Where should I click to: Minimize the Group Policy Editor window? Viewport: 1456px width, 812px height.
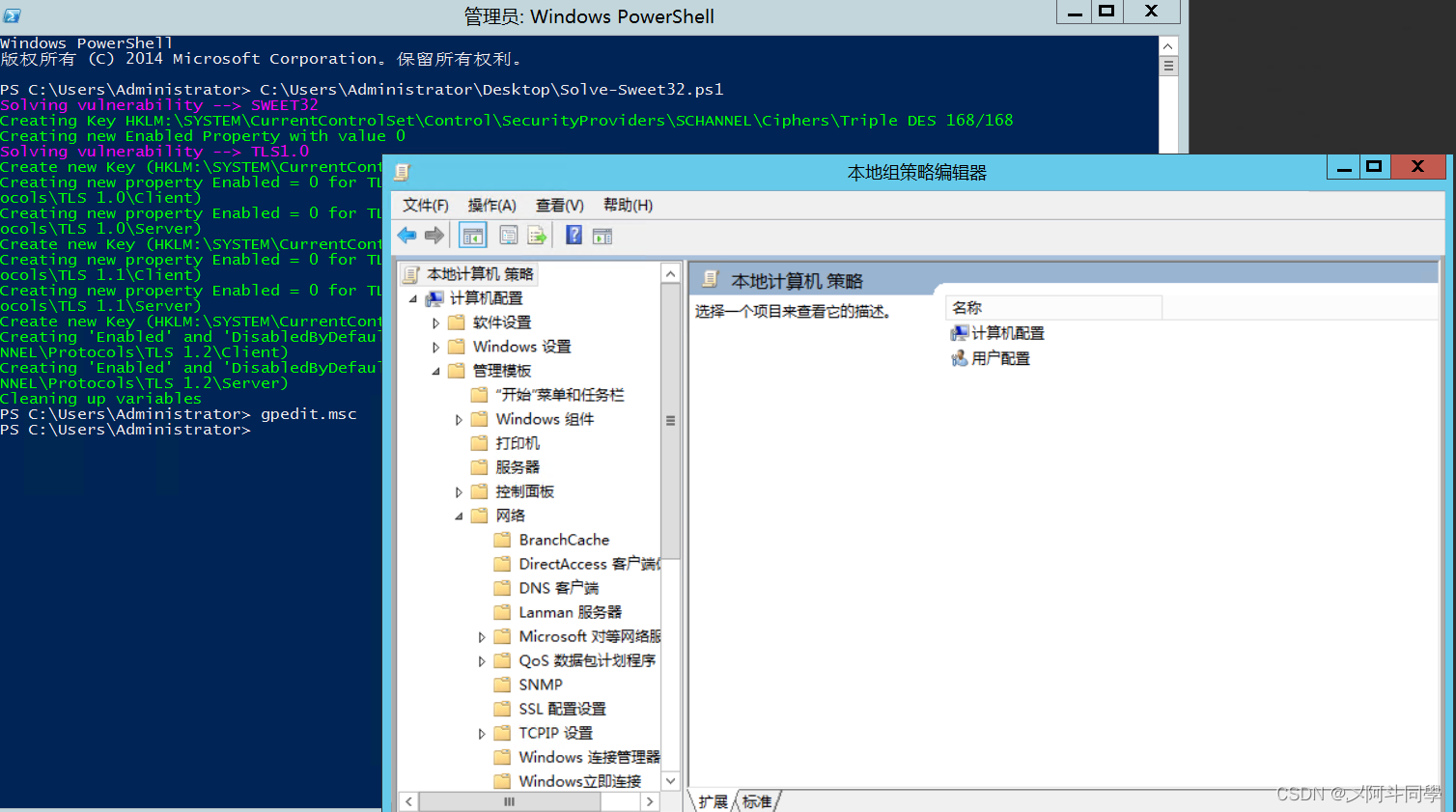pyautogui.click(x=1343, y=167)
